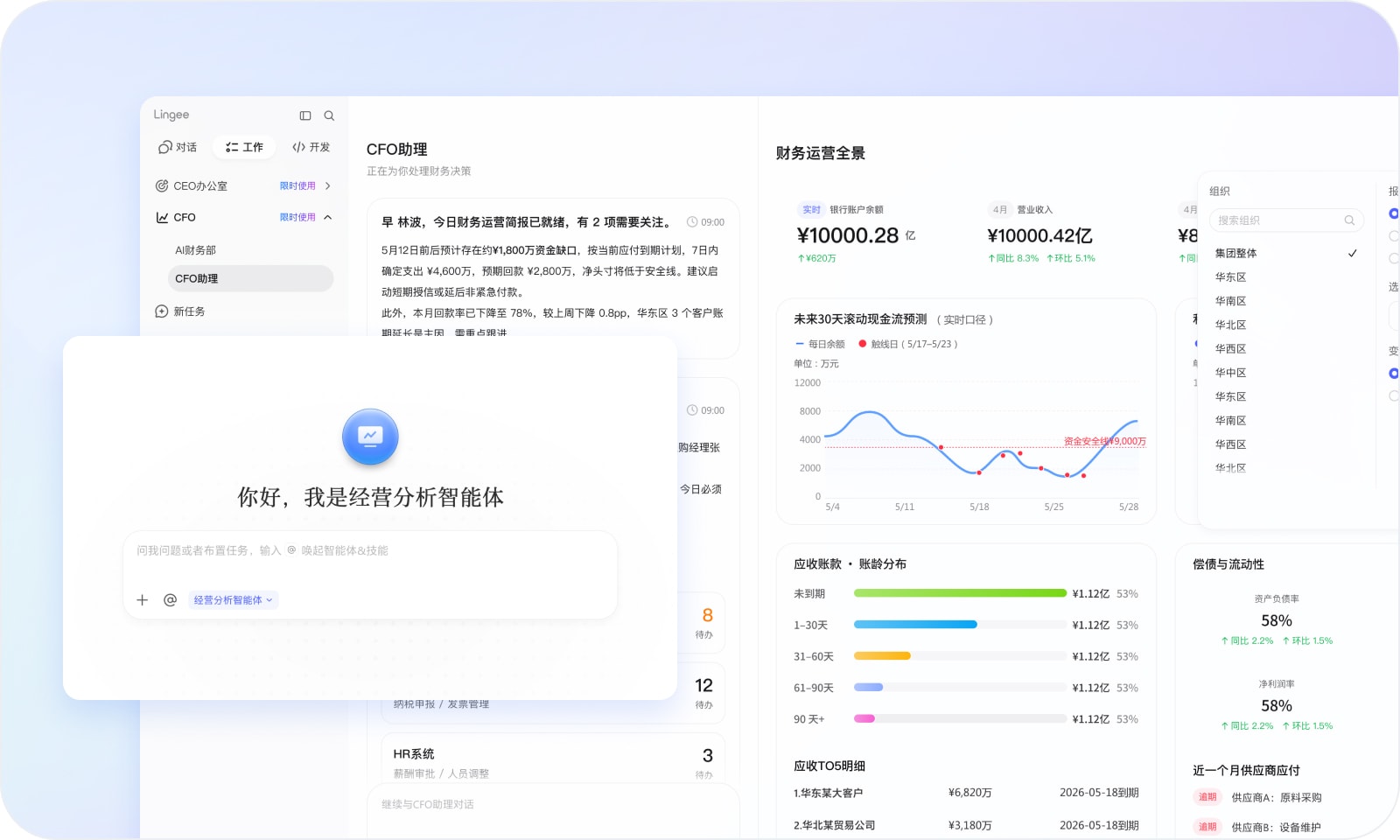The width and height of the screenshot is (1400, 840).
Task: Click the 搜索组织 search field
Action: coord(1286,220)
